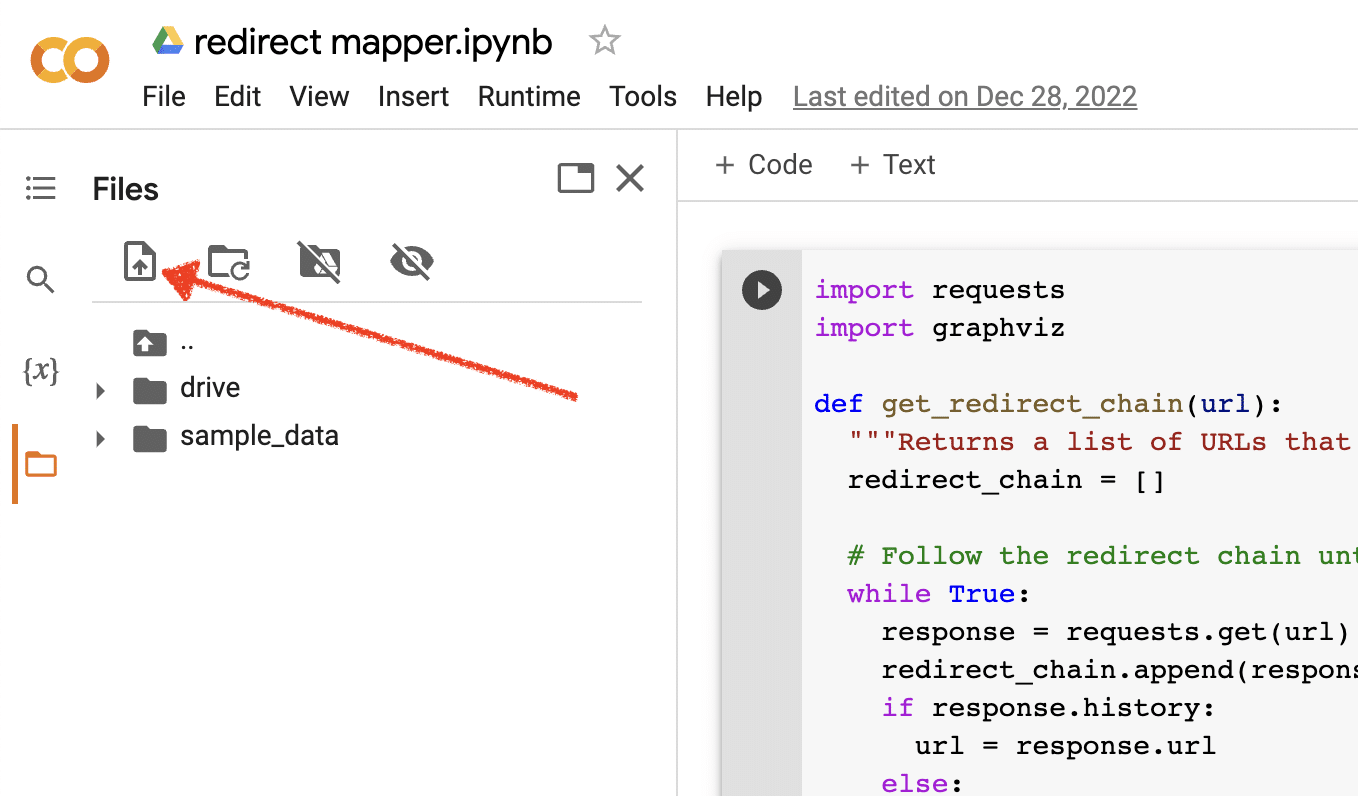Run the code cell
1358x796 pixels.
(x=762, y=291)
